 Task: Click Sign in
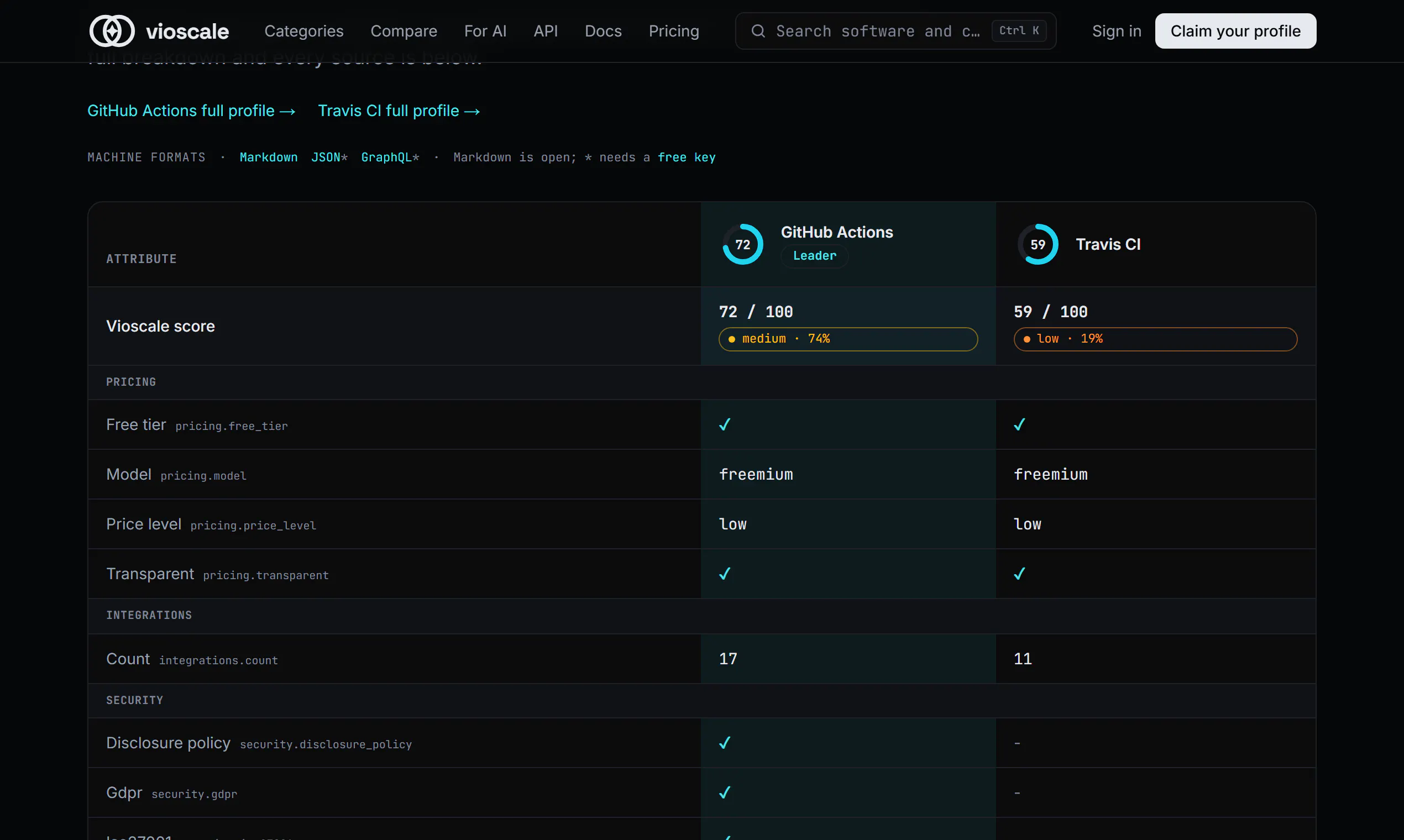tap(1117, 31)
